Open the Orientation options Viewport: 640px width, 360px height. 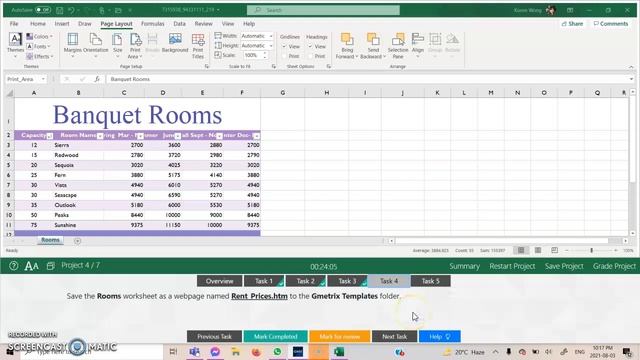click(96, 45)
